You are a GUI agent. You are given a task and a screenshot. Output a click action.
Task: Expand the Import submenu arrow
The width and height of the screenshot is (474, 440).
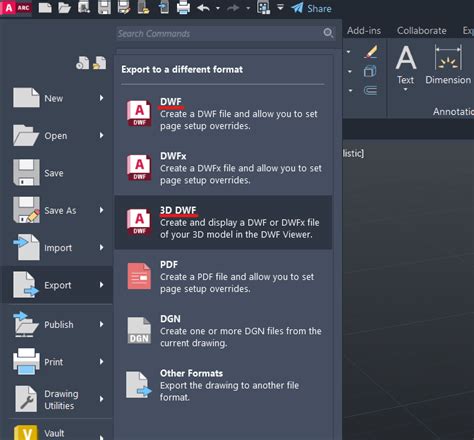point(101,247)
